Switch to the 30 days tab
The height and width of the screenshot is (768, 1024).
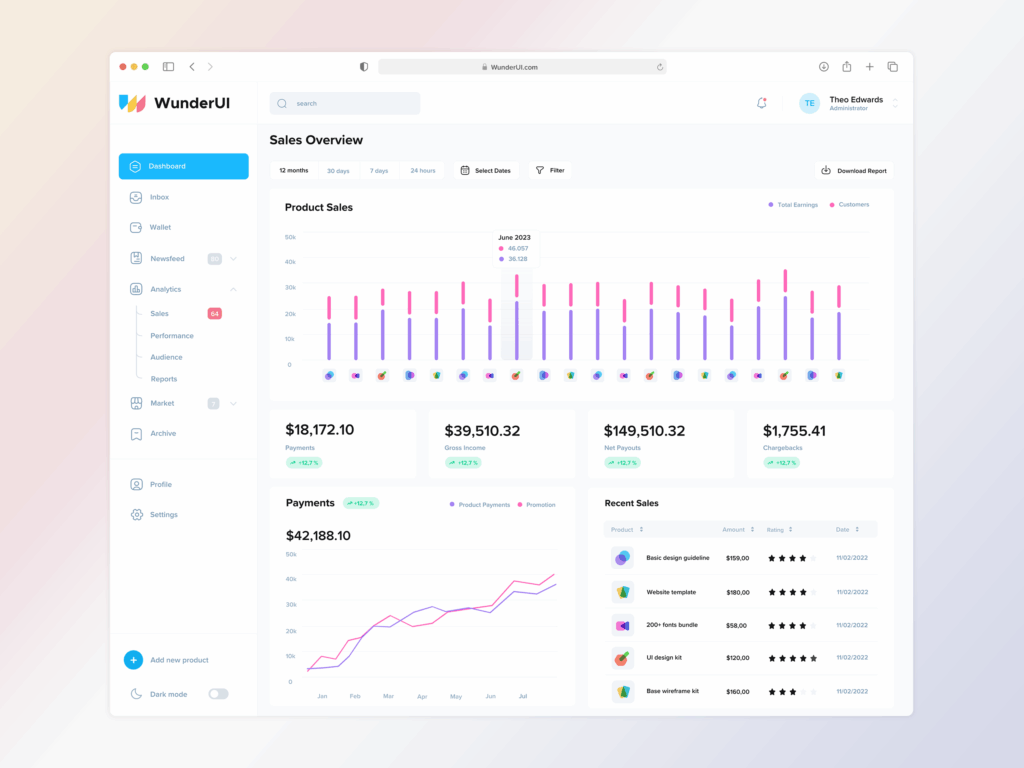pyautogui.click(x=338, y=171)
